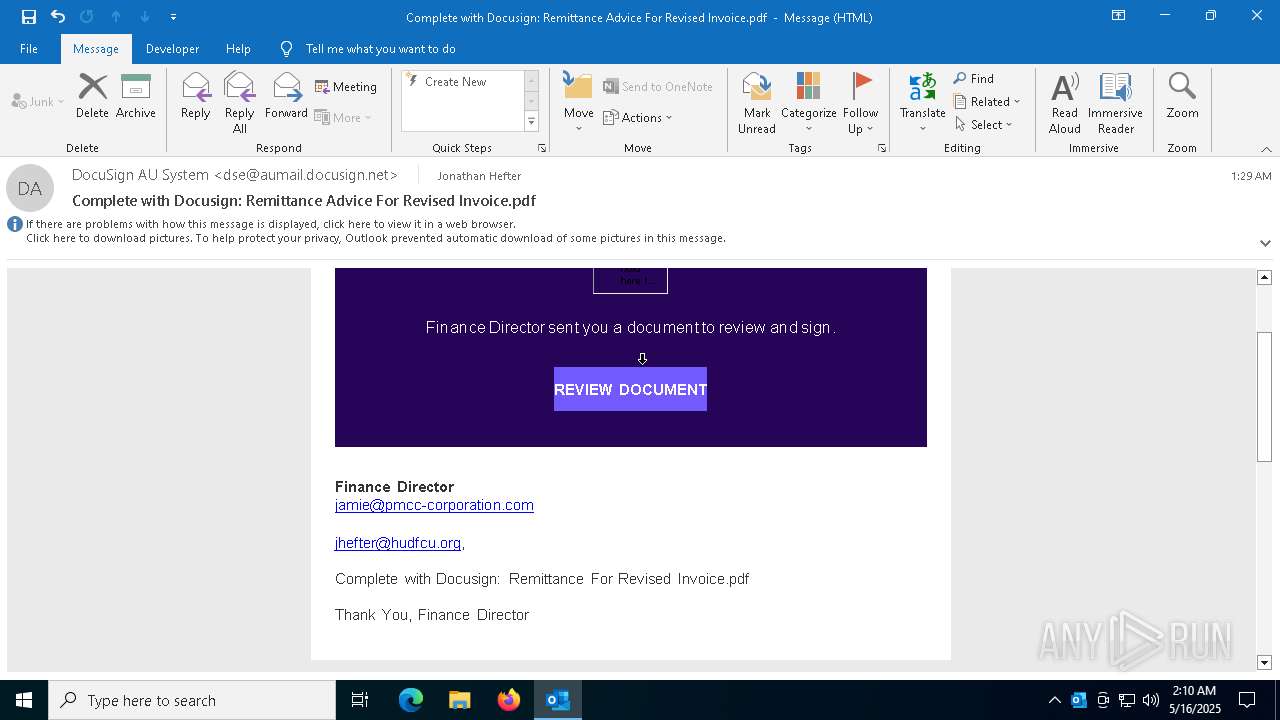Click taskbar search box
The width and height of the screenshot is (1280, 720).
[192, 700]
